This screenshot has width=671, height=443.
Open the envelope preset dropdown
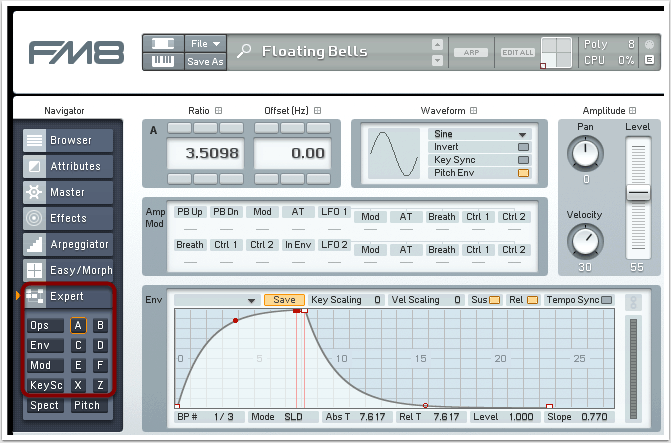click(216, 300)
